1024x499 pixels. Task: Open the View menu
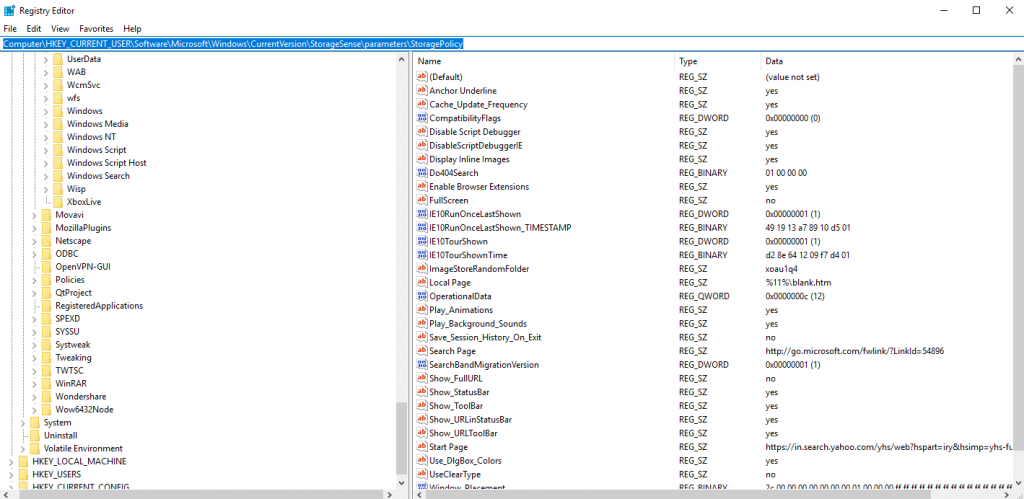tap(60, 29)
